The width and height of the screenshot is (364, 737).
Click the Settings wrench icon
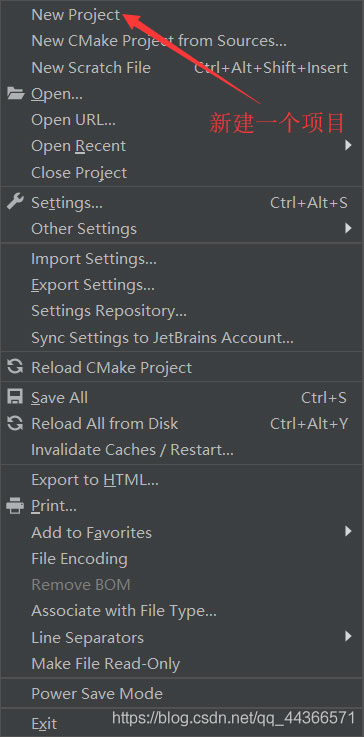tap(15, 202)
